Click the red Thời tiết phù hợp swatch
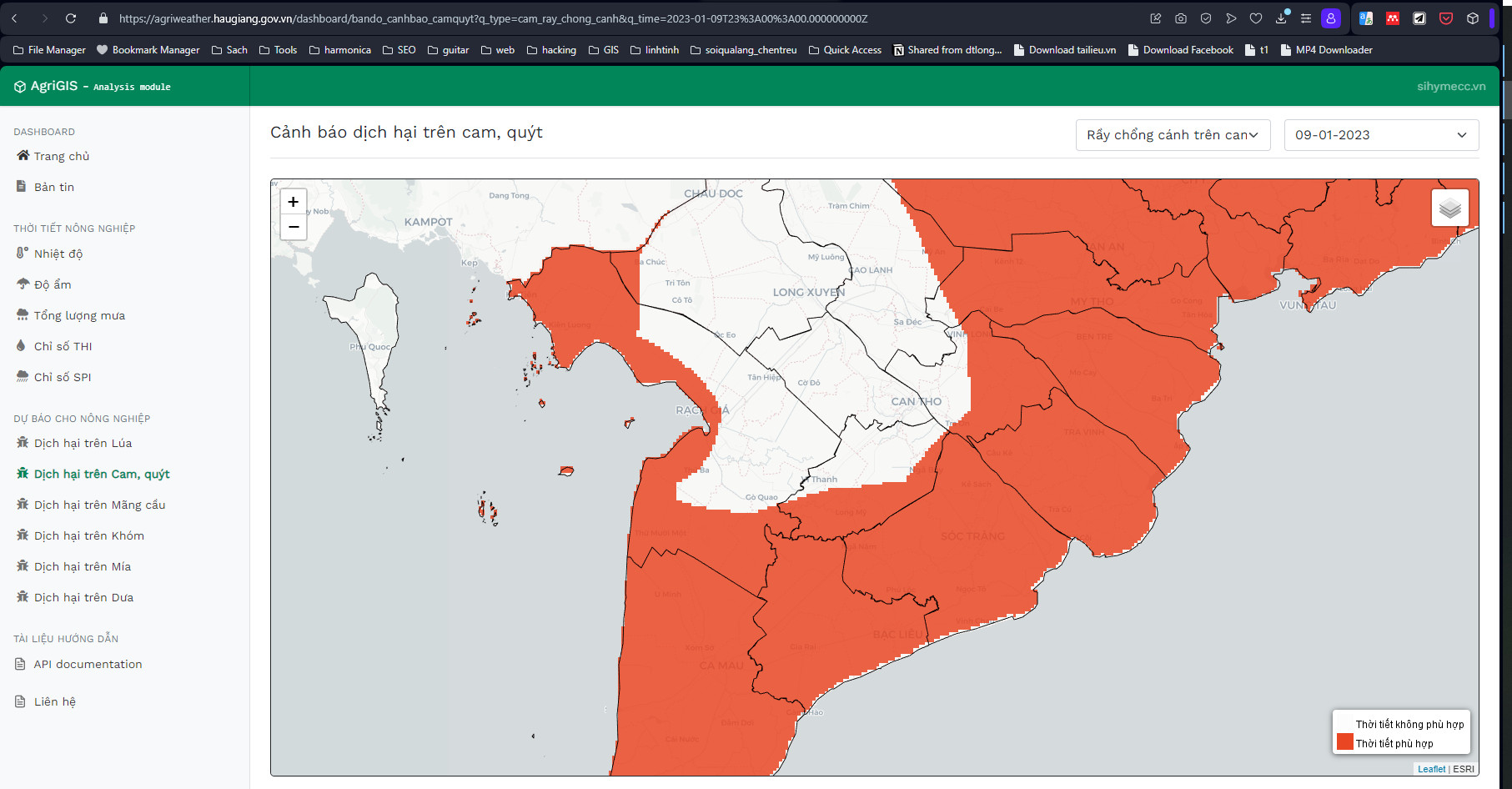The image size is (1512, 789). [1344, 742]
